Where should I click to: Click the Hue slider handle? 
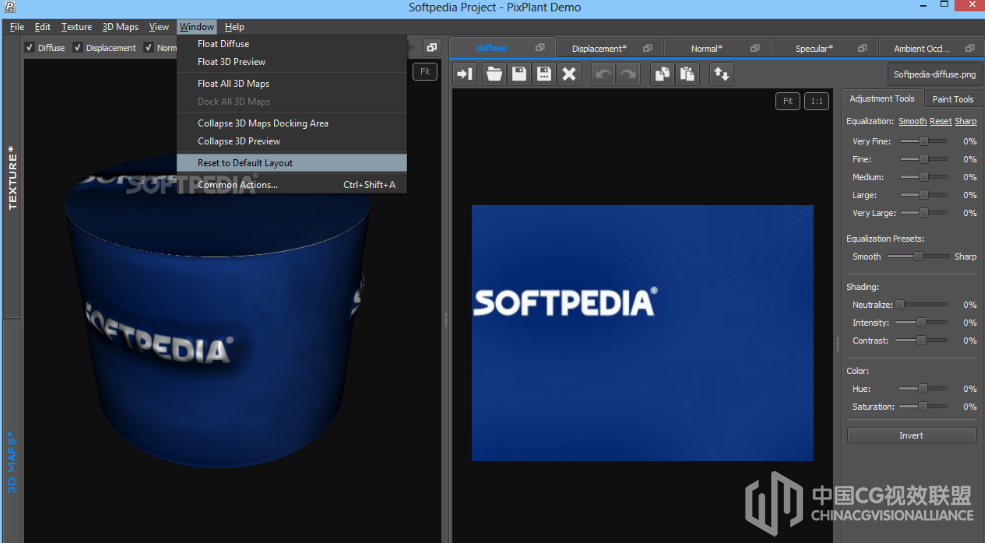(923, 389)
